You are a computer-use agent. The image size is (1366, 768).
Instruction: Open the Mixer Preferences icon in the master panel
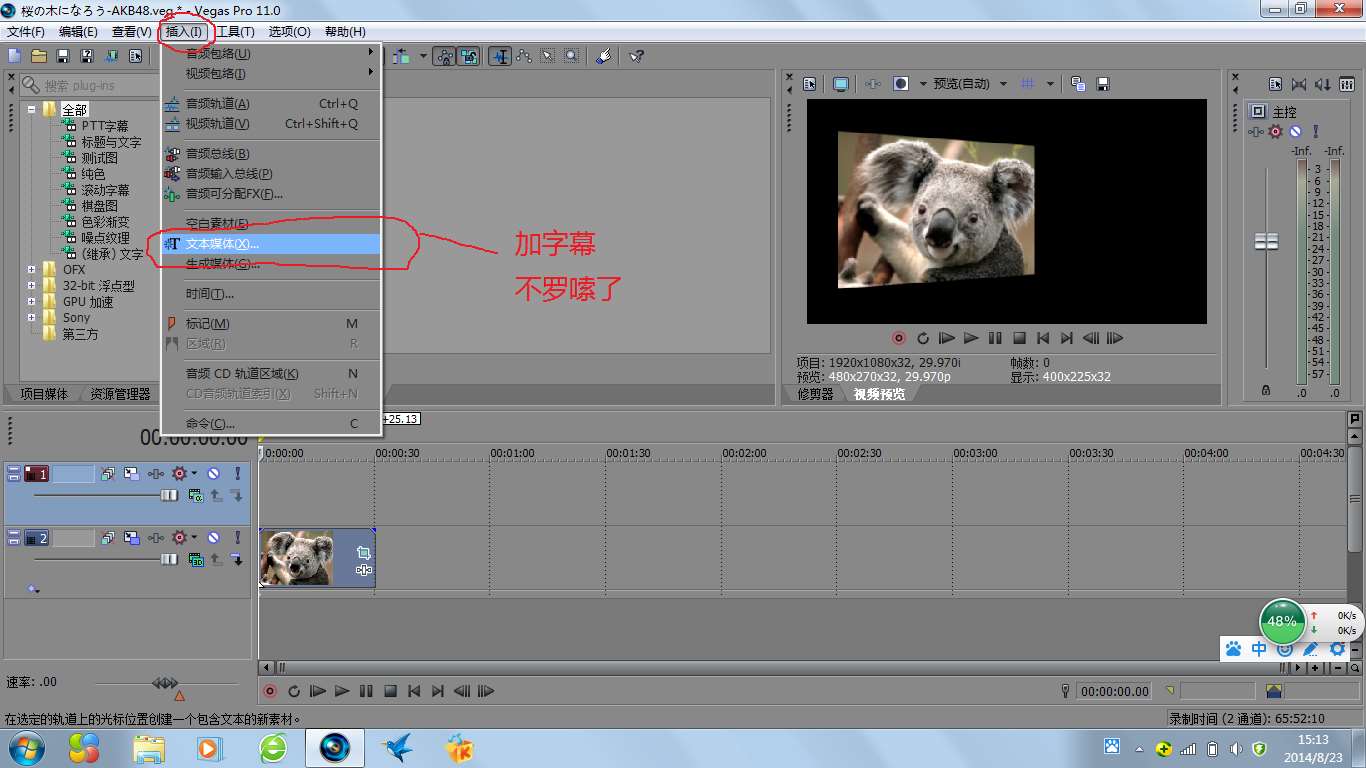pos(1347,84)
